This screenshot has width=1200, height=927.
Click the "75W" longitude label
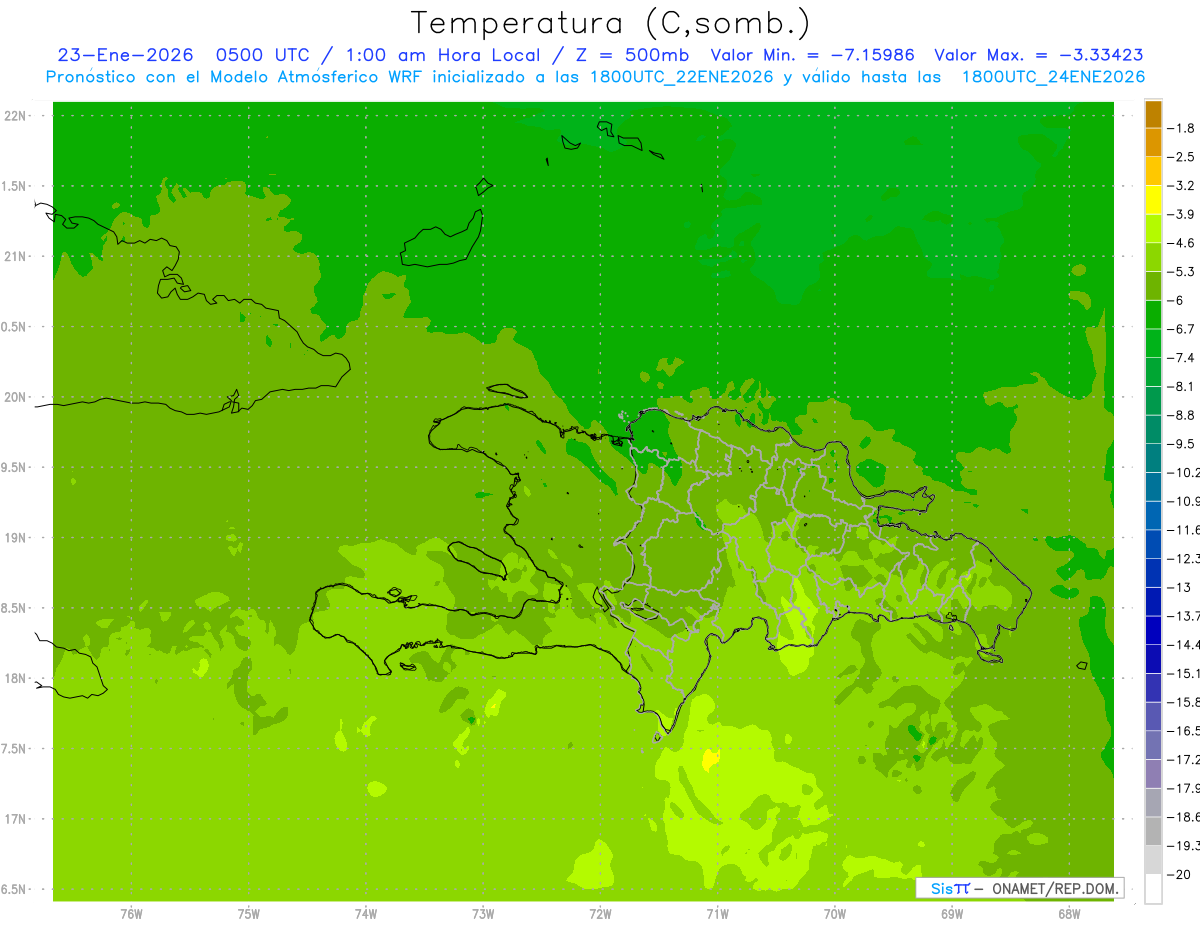(249, 913)
